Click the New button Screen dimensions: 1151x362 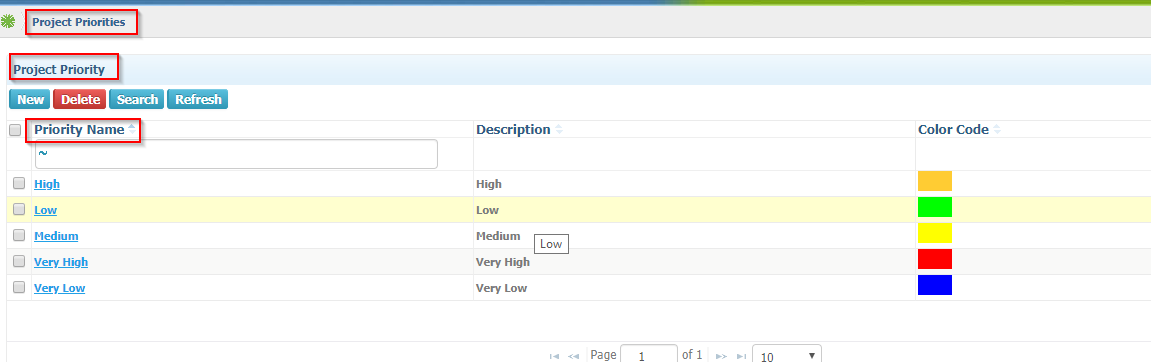pyautogui.click(x=30, y=99)
